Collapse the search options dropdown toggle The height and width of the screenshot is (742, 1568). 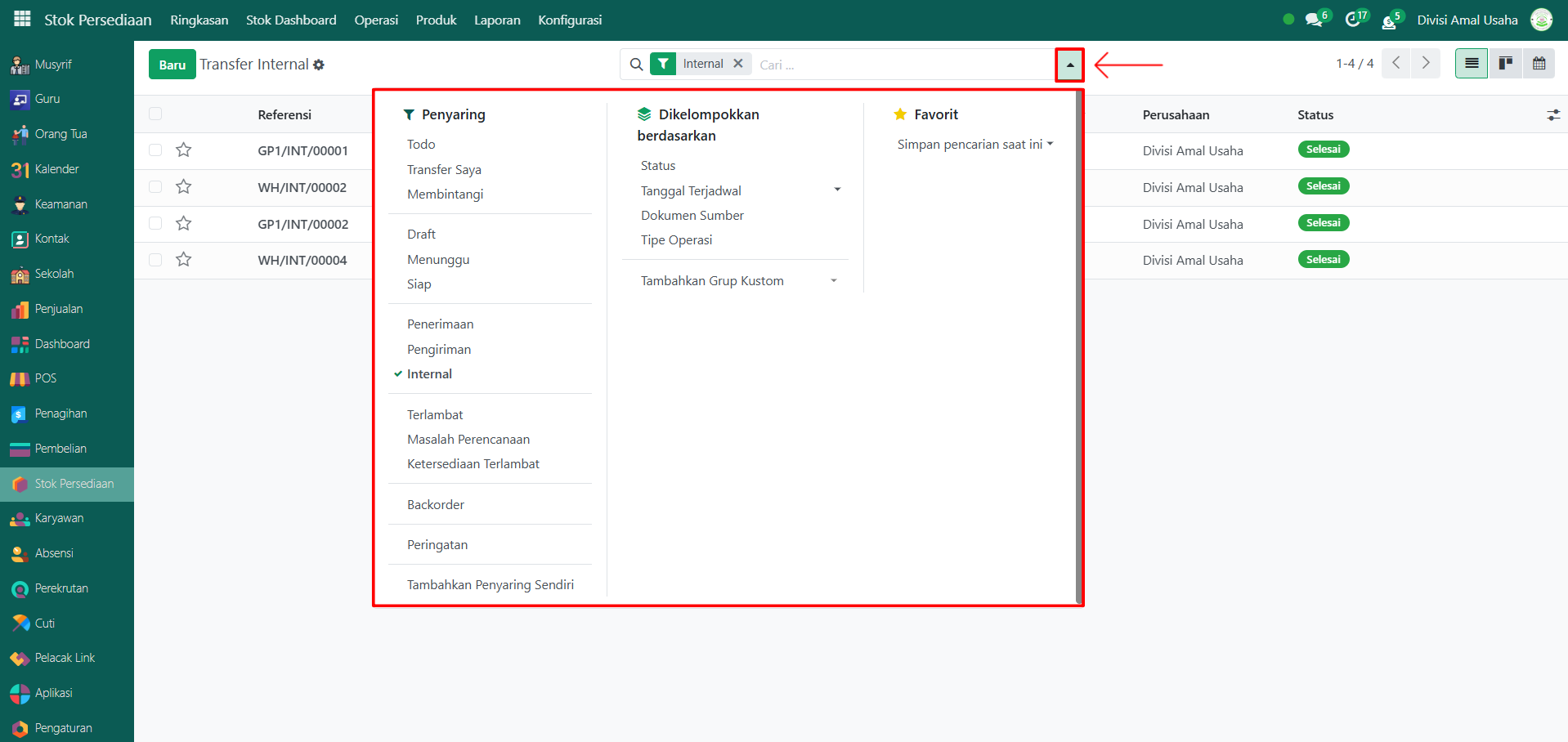(1069, 65)
